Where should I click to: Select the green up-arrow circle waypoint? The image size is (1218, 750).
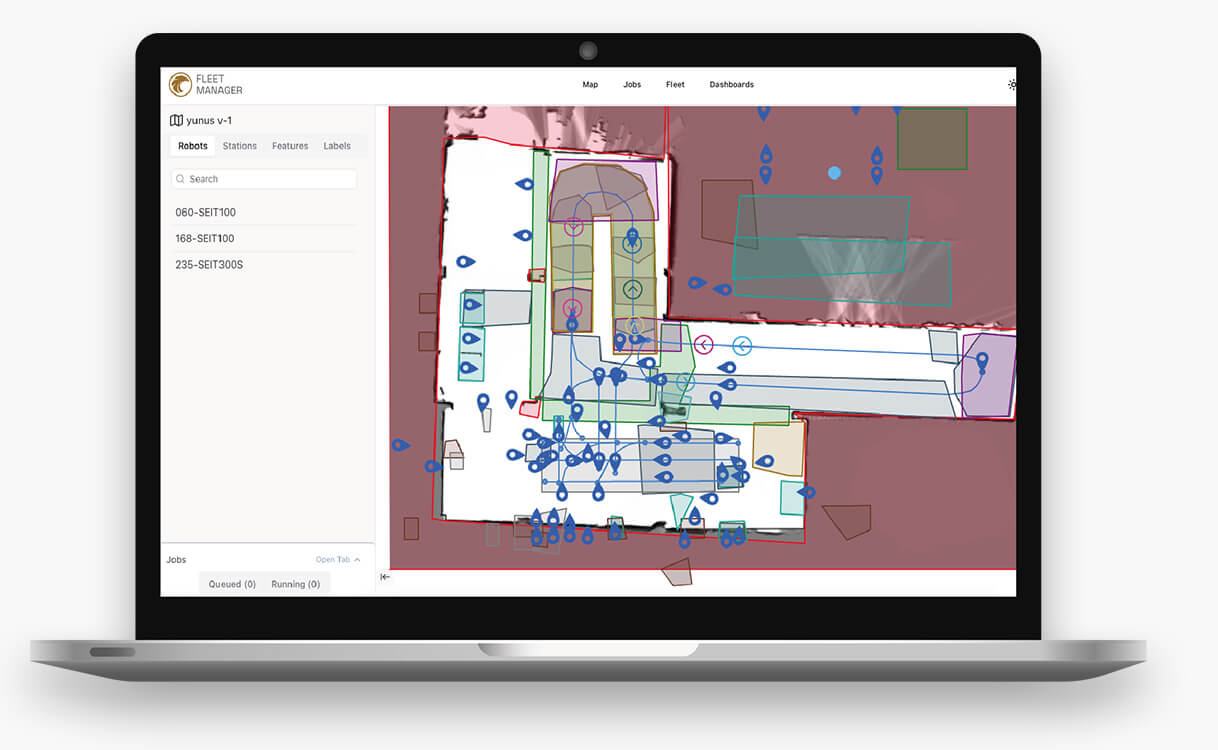coord(632,290)
